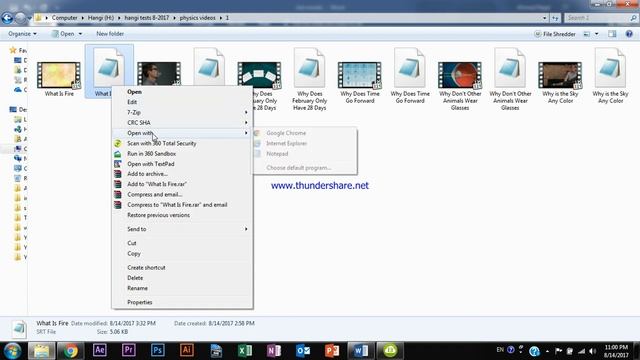Click the Computer breadcrumb
640x360 pixels.
[64, 18]
